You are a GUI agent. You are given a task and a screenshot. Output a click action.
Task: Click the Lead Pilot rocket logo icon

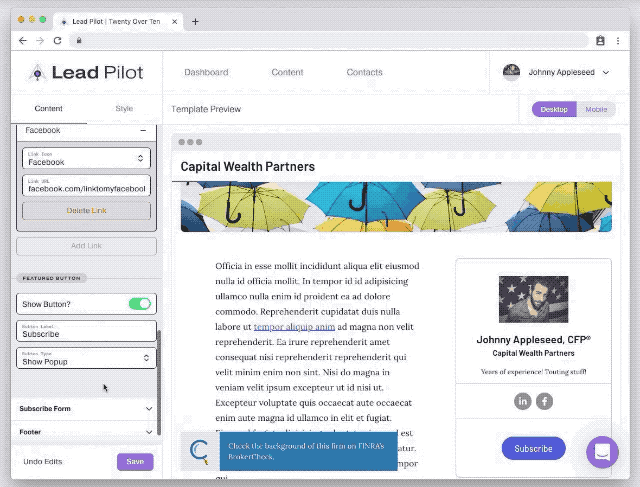pos(37,73)
